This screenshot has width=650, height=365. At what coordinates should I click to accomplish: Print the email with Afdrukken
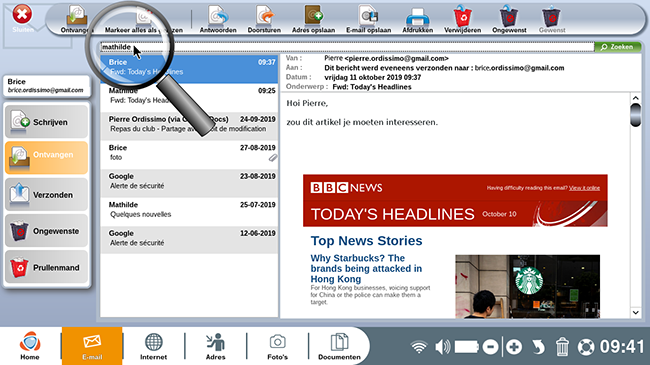tap(417, 19)
